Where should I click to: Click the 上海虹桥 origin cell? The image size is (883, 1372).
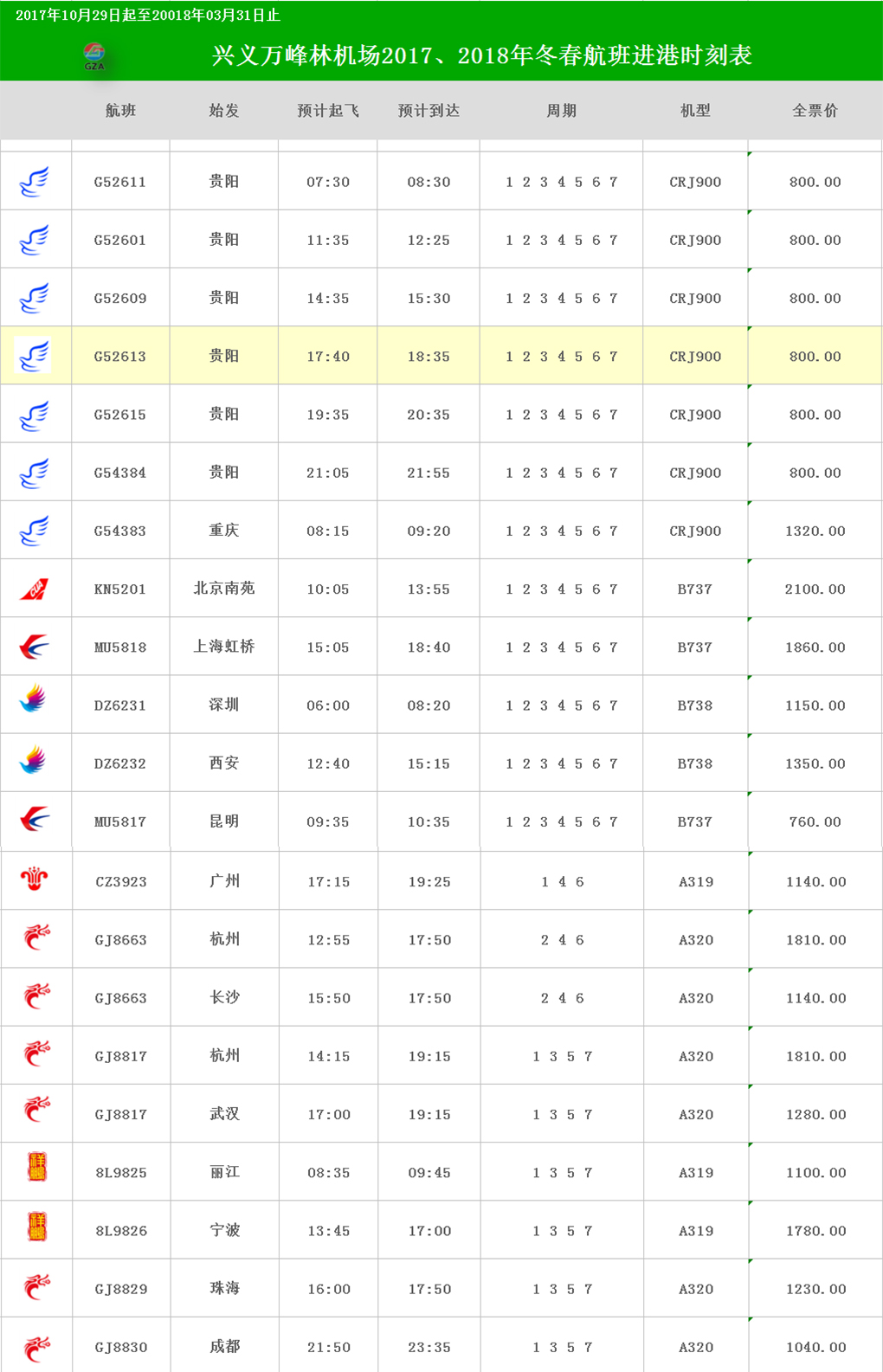coord(224,647)
